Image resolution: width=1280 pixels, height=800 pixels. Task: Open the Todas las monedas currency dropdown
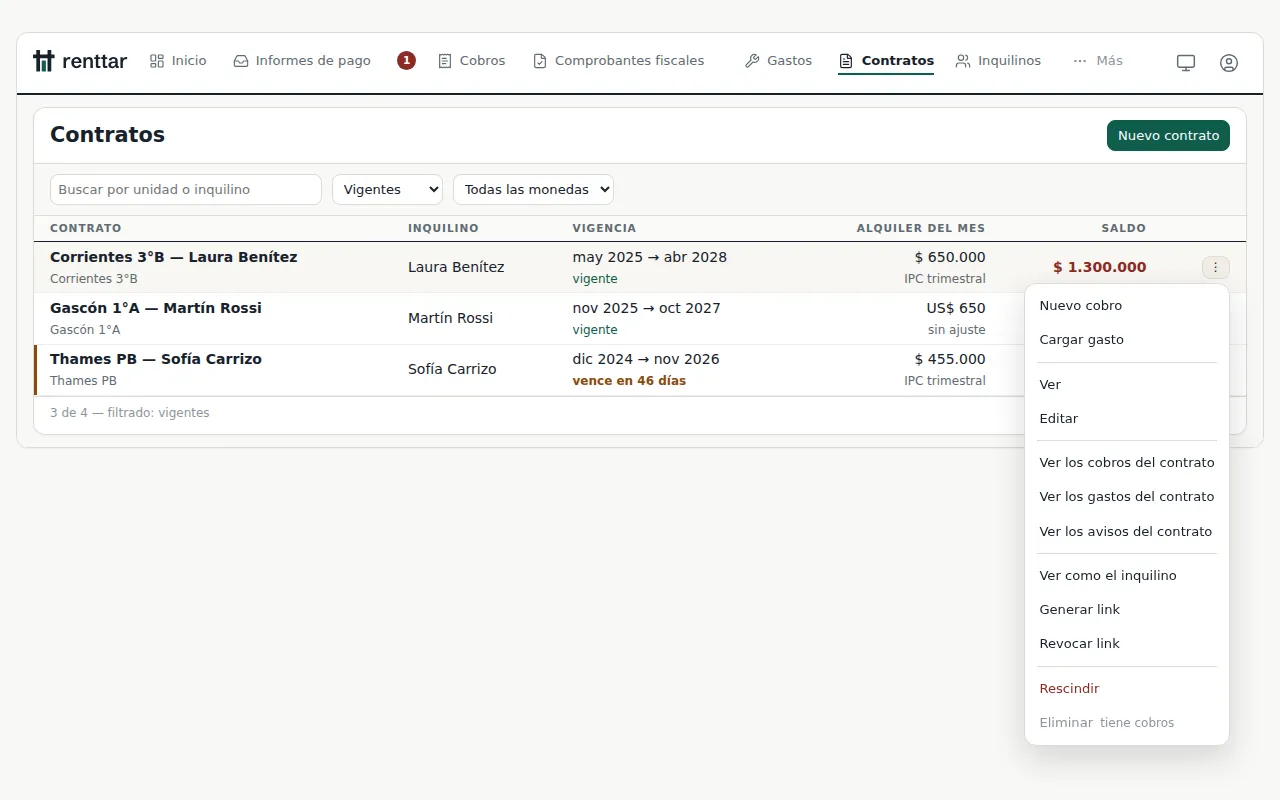[533, 189]
